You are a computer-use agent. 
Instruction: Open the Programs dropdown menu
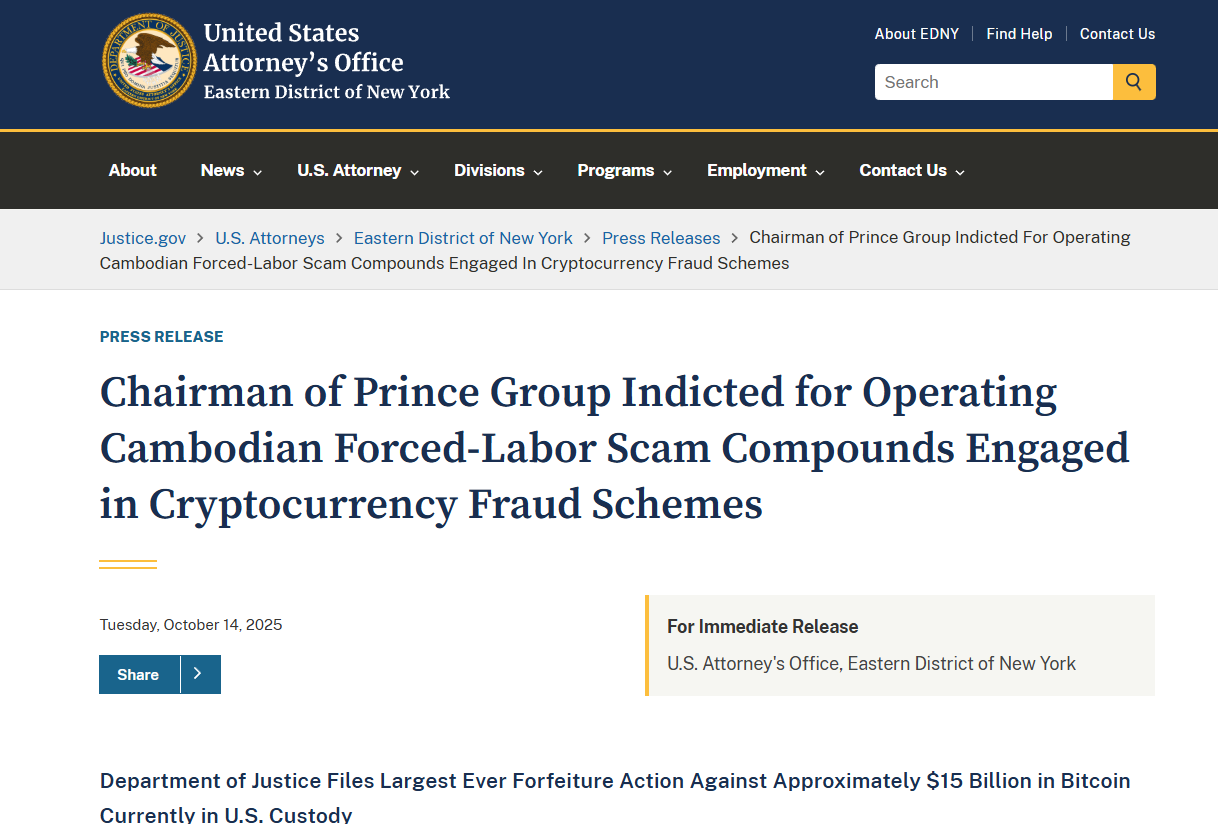[x=624, y=171]
